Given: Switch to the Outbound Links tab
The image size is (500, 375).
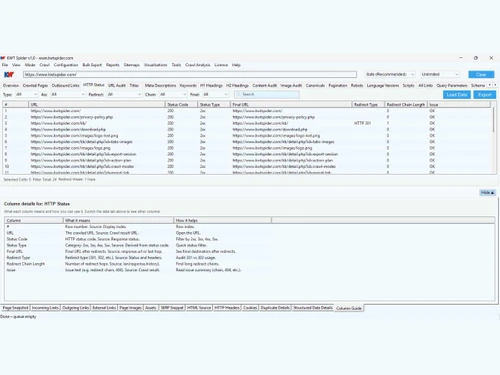Looking at the screenshot, I should pyautogui.click(x=65, y=86).
